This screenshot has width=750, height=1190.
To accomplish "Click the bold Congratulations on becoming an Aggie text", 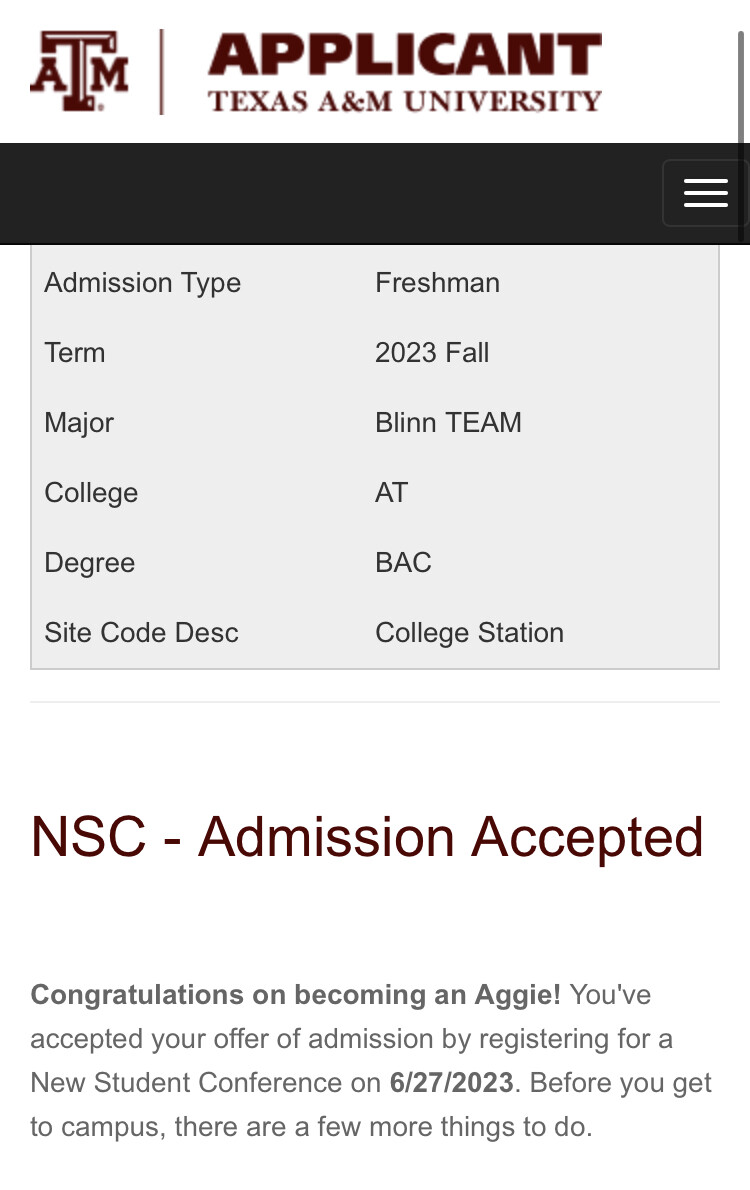I will (295, 995).
